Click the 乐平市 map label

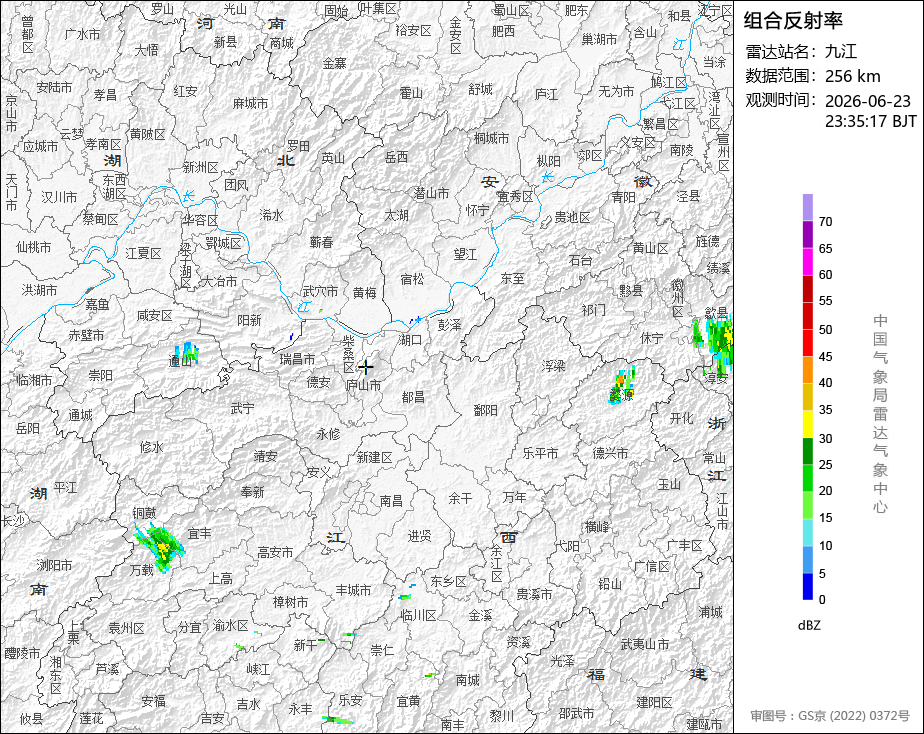(x=540, y=453)
